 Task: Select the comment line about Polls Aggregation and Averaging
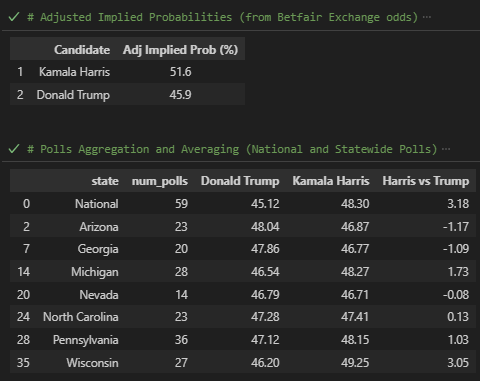[x=232, y=149]
